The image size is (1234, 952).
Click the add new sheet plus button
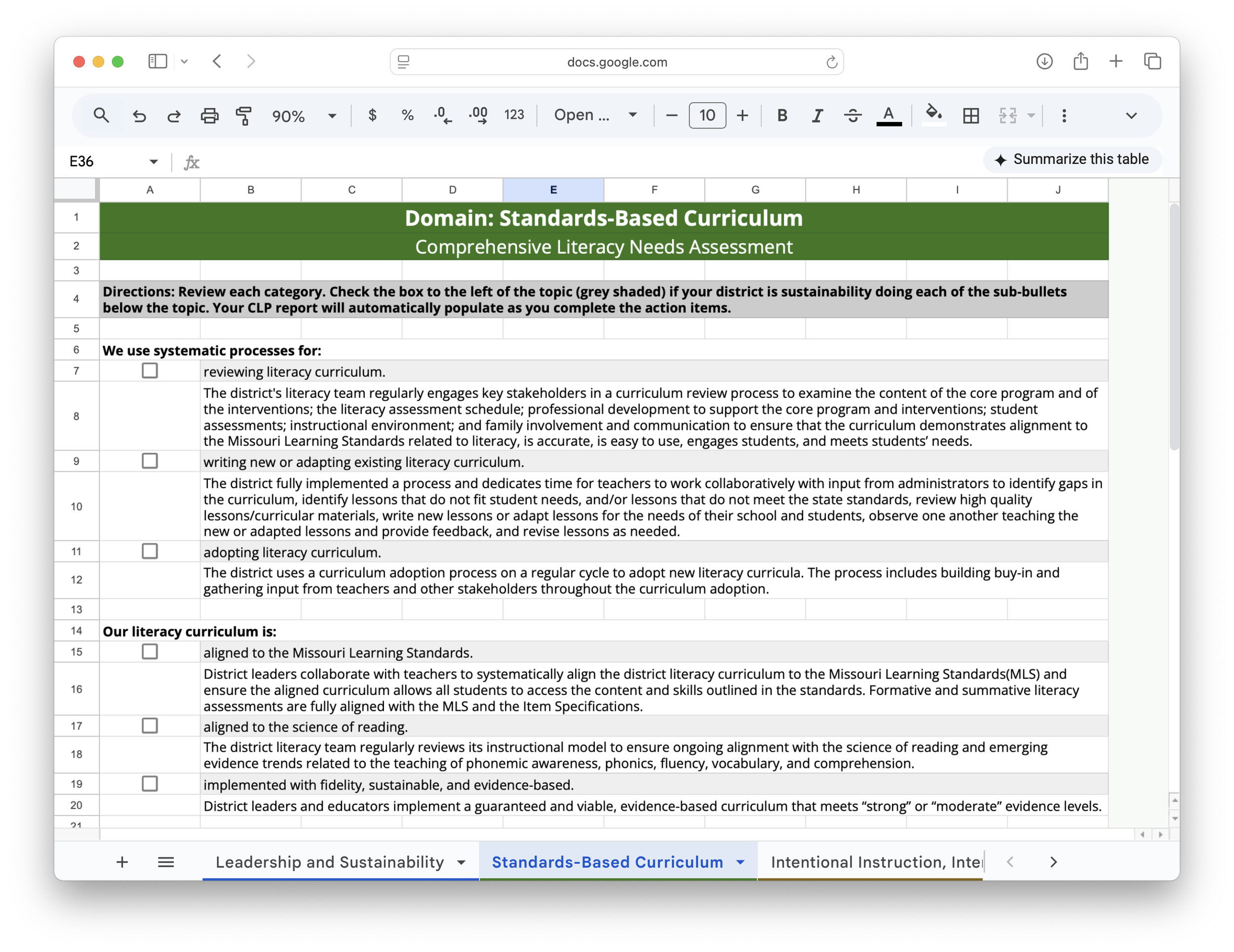point(122,862)
